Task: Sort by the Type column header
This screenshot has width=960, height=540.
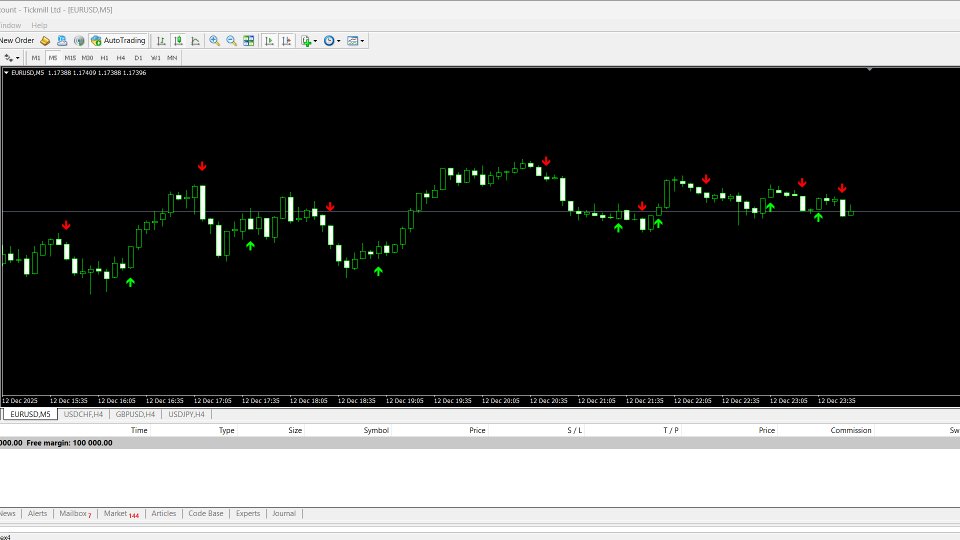Action: pyautogui.click(x=227, y=430)
